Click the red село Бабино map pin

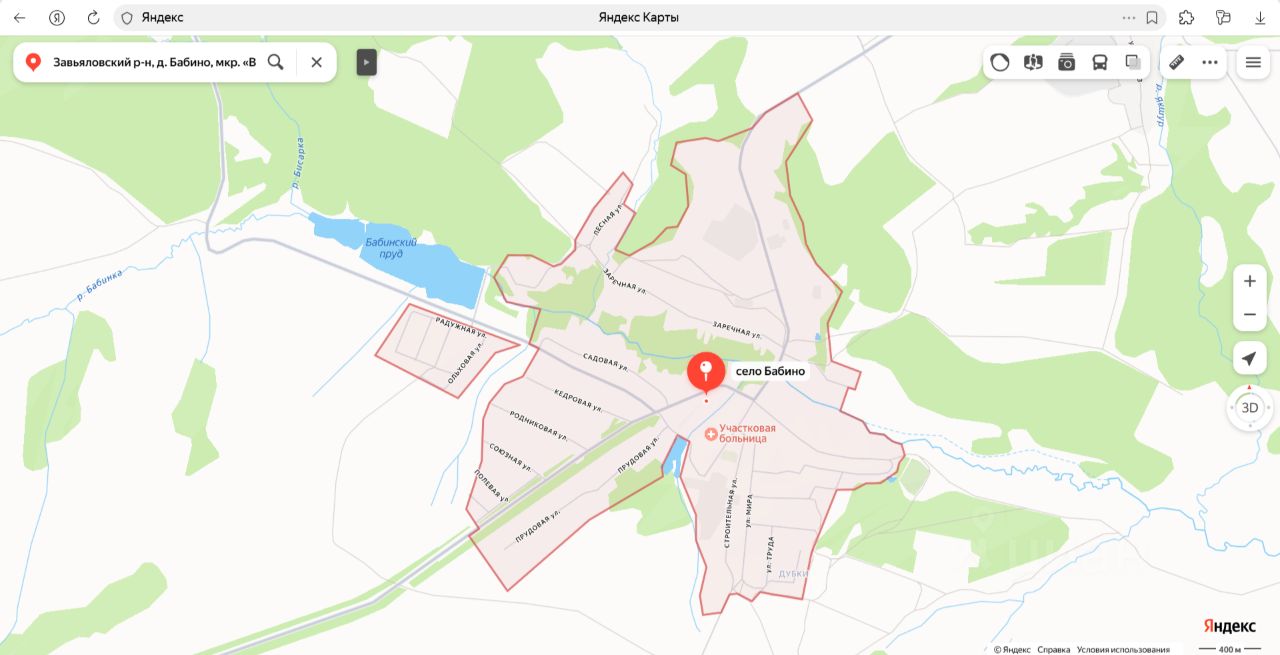click(706, 373)
